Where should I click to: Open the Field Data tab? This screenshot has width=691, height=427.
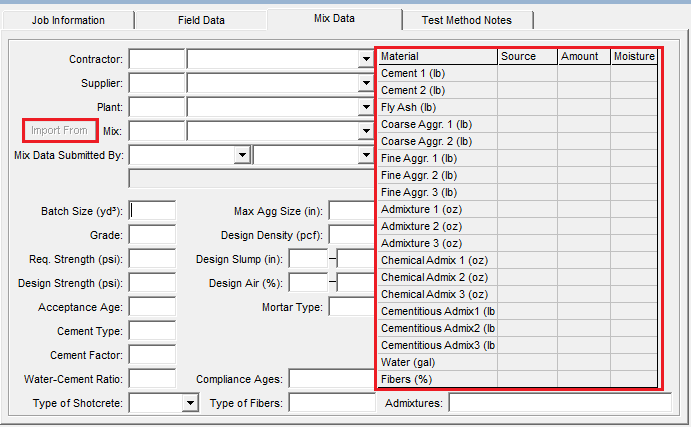click(201, 20)
